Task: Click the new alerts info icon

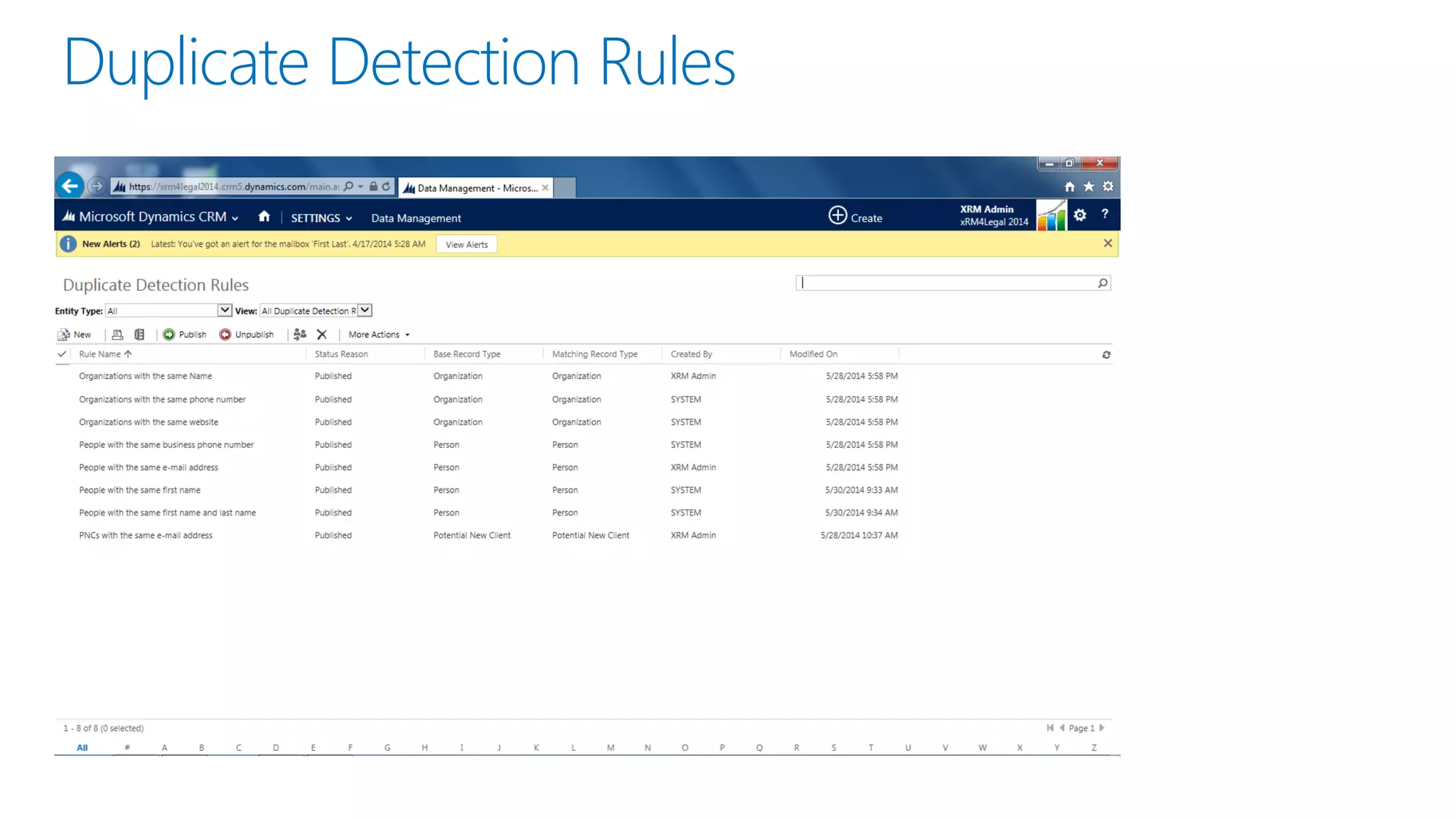Action: coord(68,244)
